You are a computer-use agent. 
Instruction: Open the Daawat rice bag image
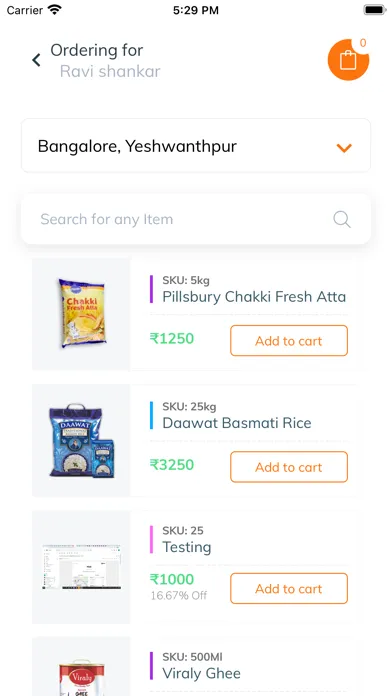point(82,440)
